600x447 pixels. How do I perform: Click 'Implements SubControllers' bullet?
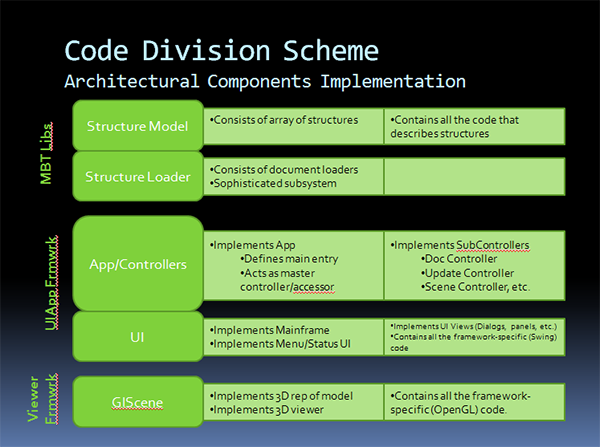tap(460, 245)
